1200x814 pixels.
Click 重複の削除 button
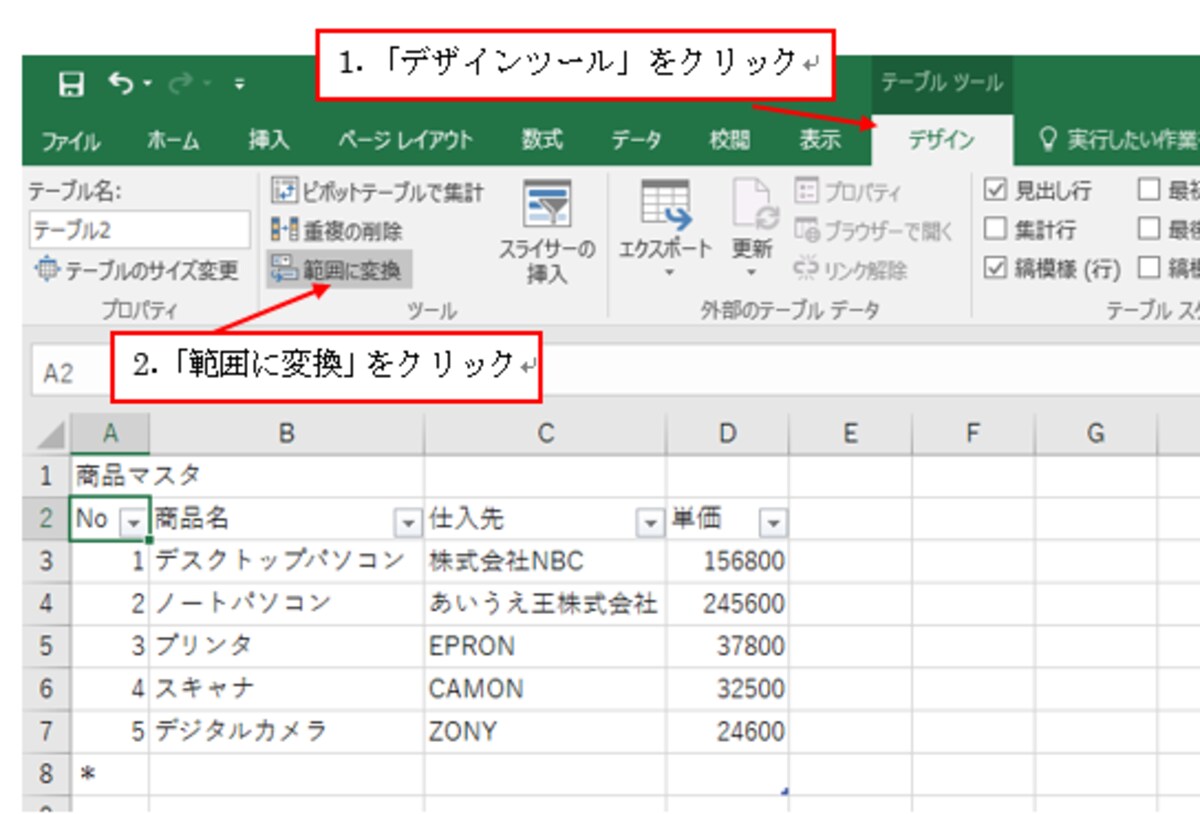pos(338,231)
